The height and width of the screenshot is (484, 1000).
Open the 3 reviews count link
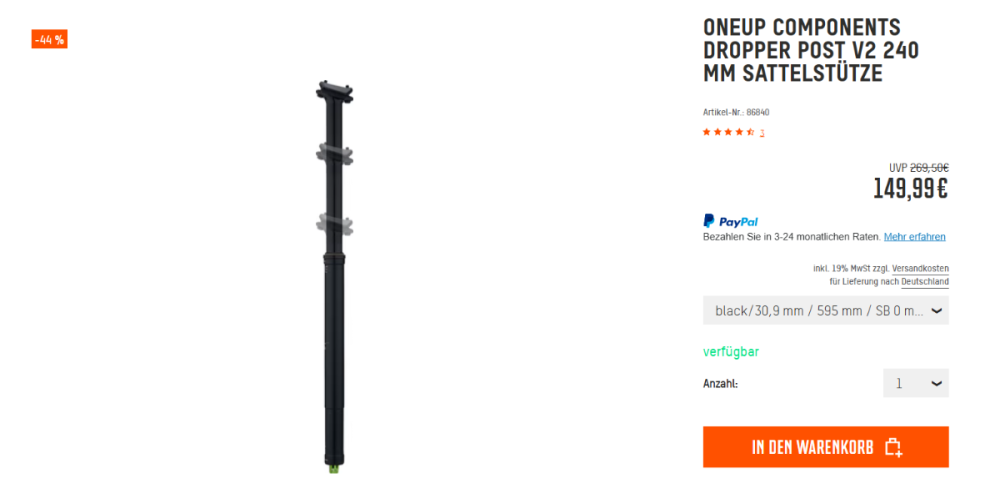point(761,133)
